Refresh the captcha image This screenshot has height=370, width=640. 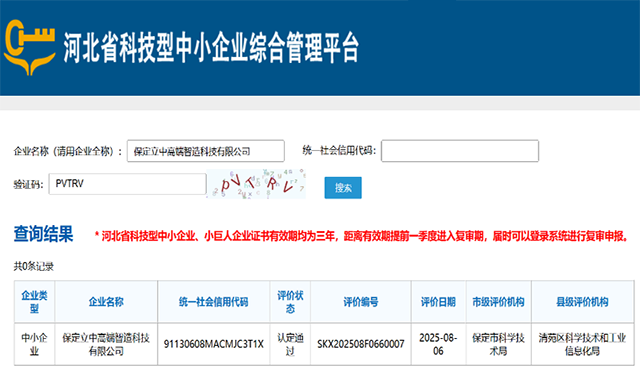256,184
